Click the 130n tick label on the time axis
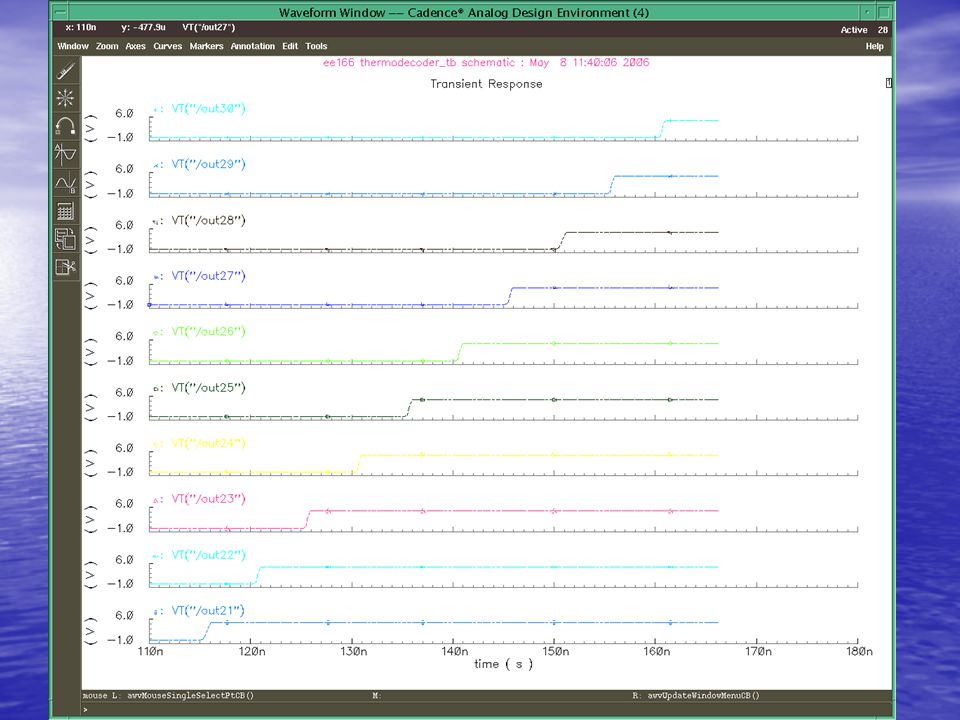 354,651
